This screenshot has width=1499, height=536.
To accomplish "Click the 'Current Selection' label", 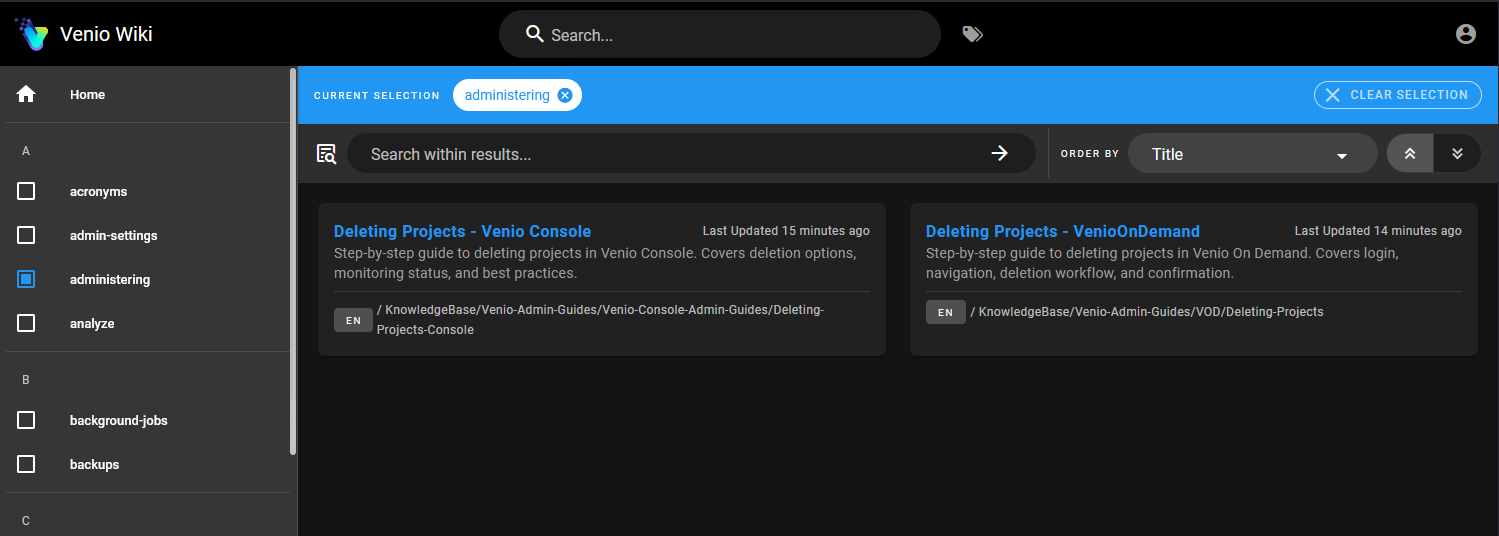I will (x=377, y=95).
